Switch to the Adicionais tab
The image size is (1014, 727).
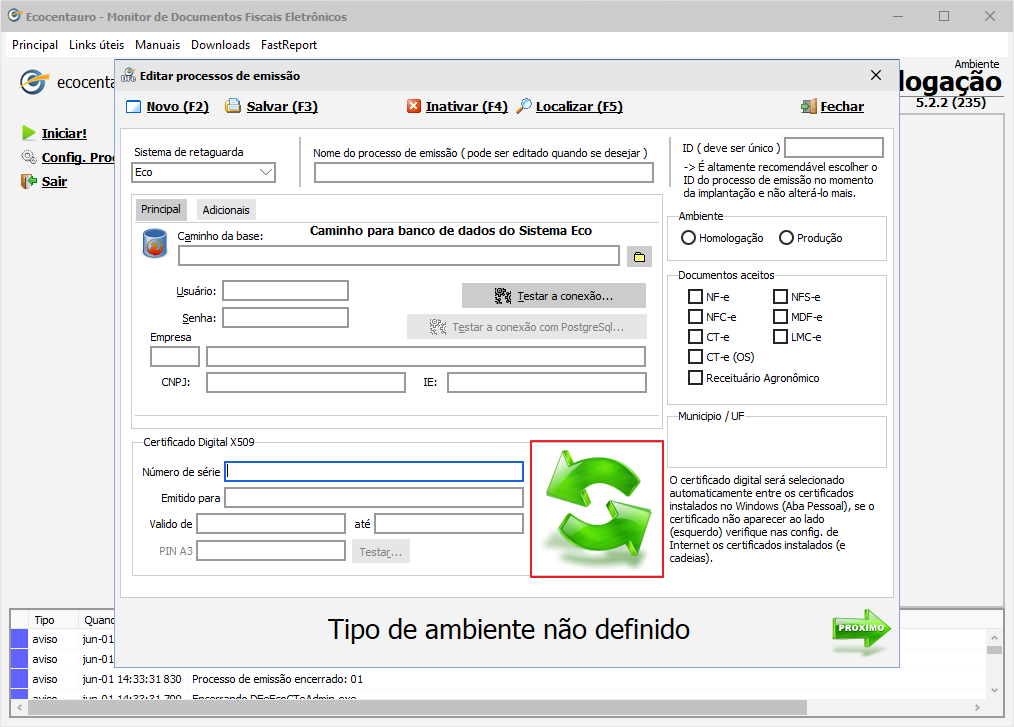pos(226,210)
